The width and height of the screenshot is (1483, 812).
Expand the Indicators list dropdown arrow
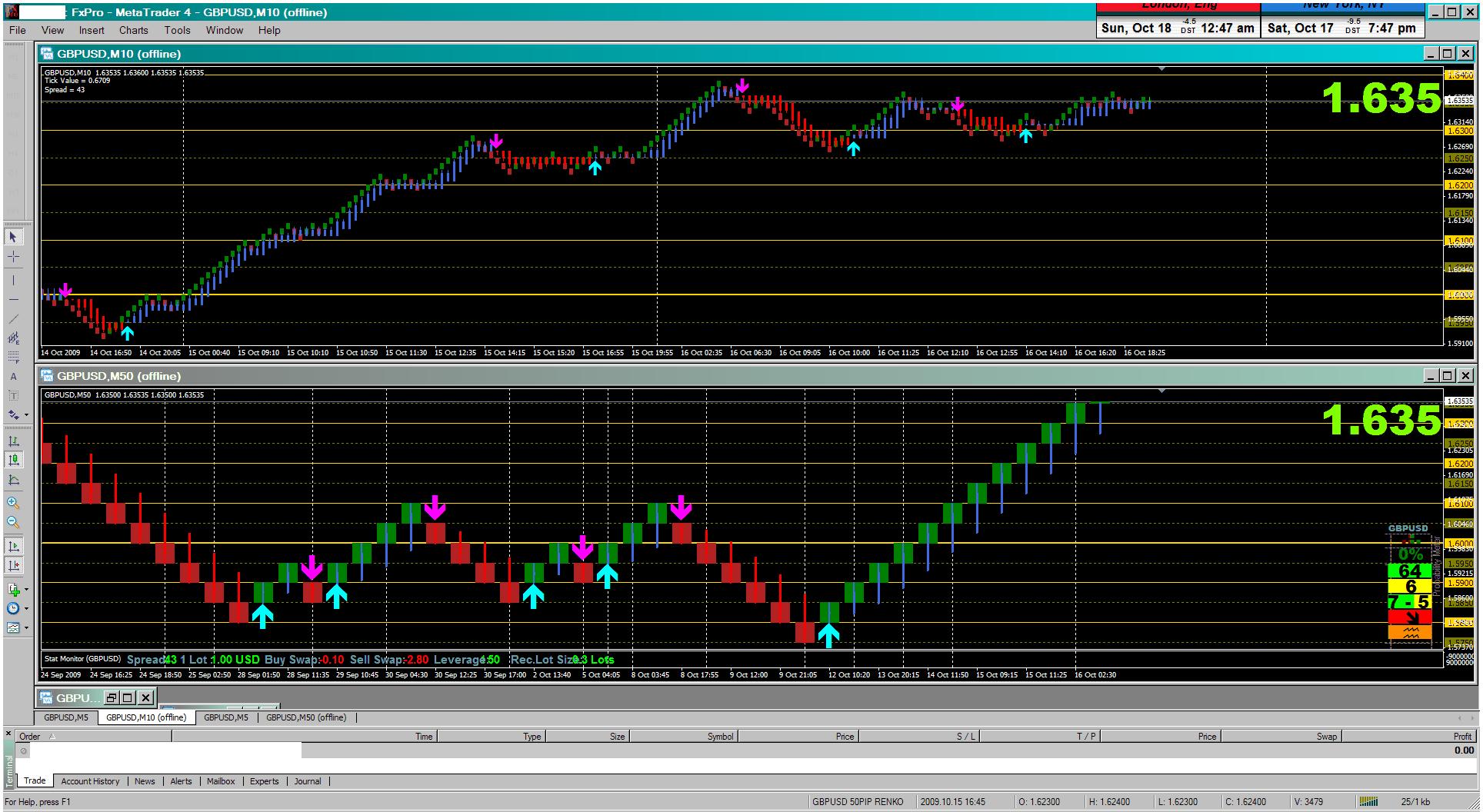pyautogui.click(x=26, y=590)
